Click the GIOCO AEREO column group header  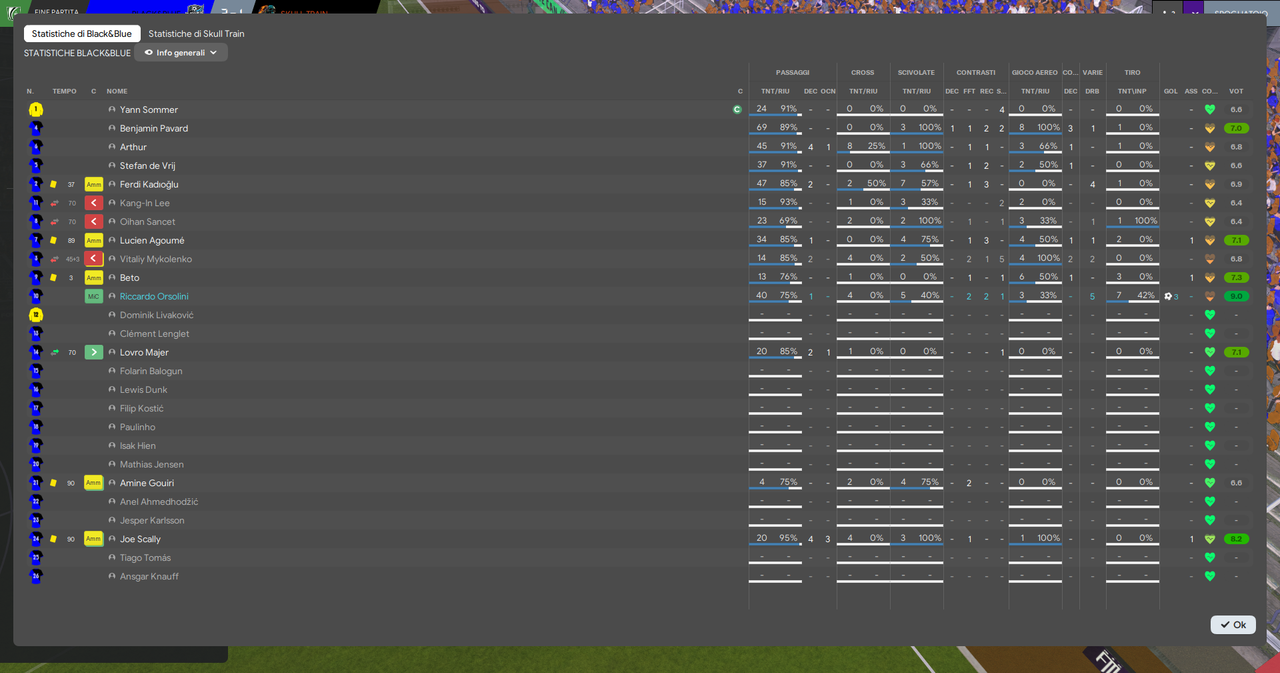(1034, 72)
